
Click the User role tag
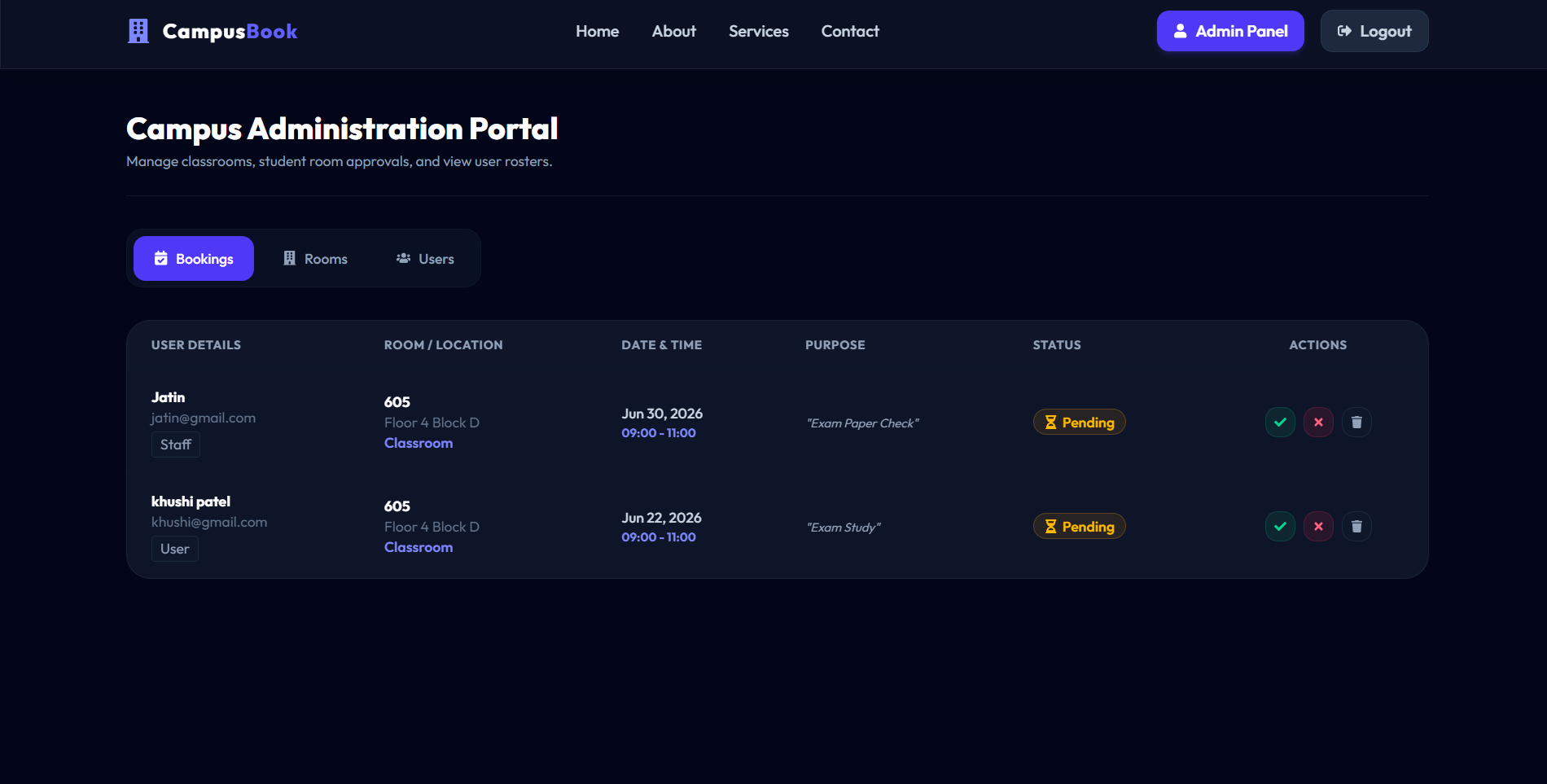point(175,549)
